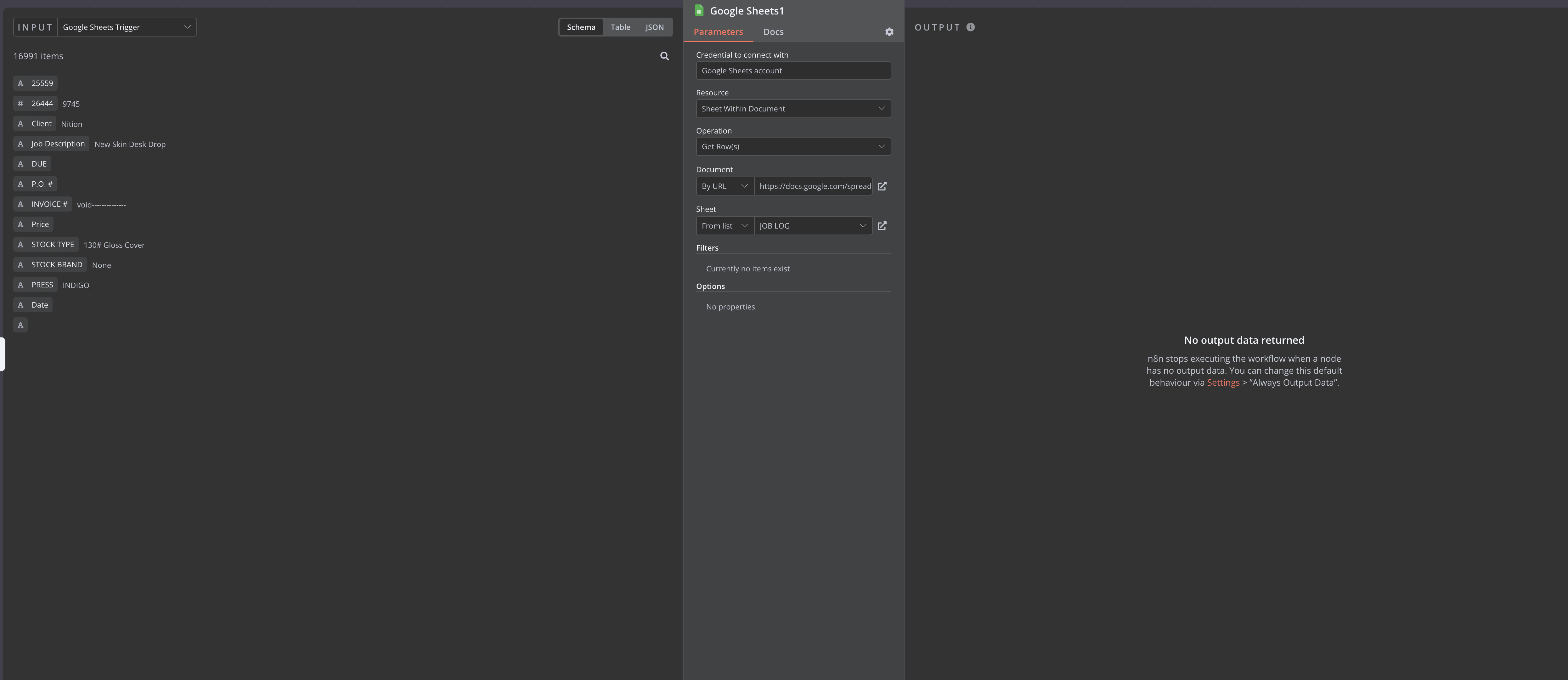Open document URL external link icon
This screenshot has width=1568, height=680.
click(x=882, y=186)
